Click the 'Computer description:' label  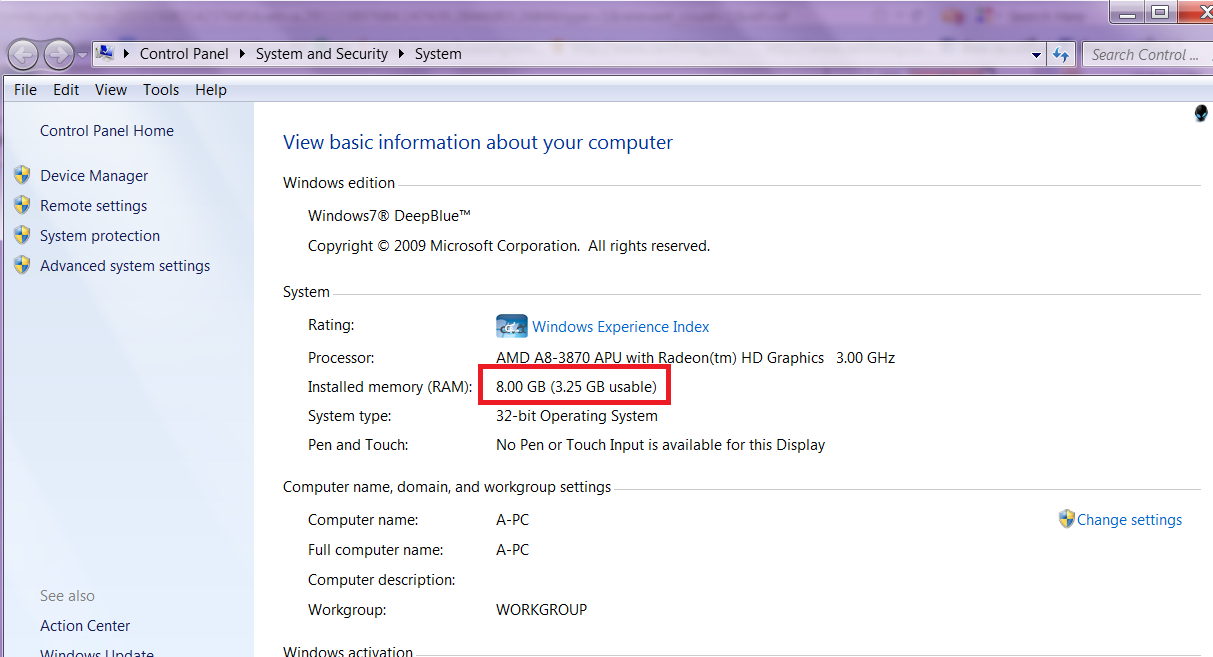381,580
